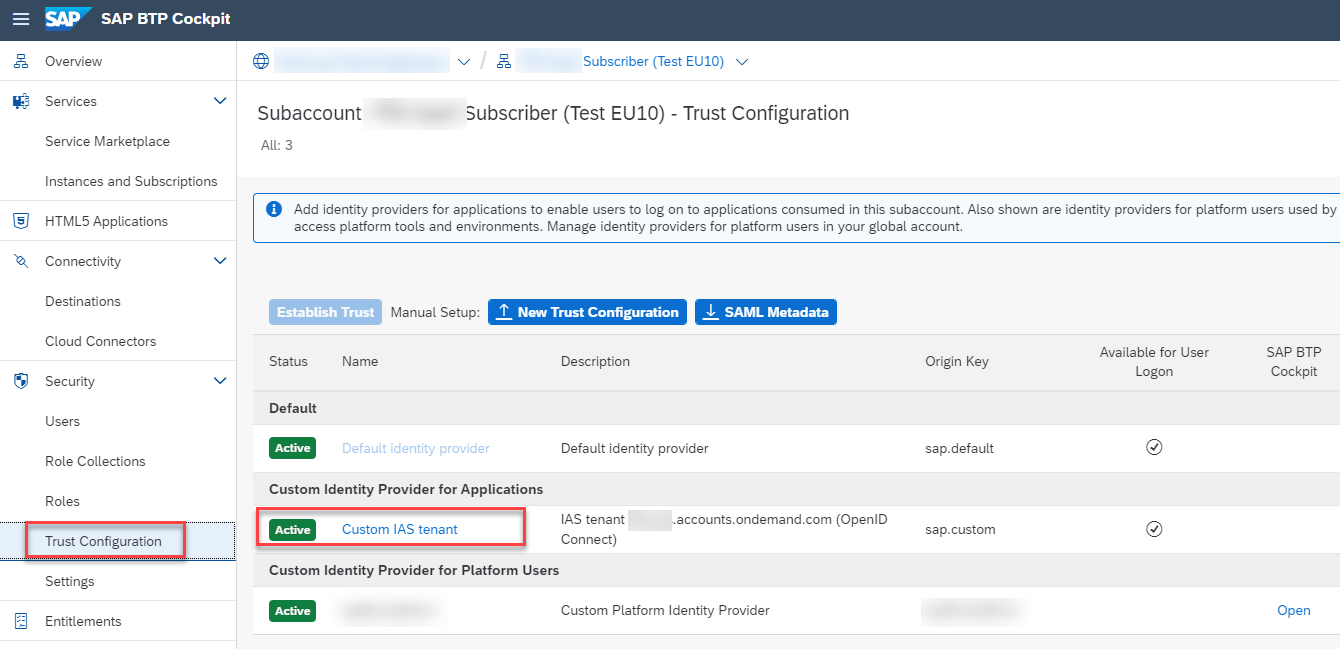Click user logon checkmark for sap.default
Screen dimensions: 1340x649
[1154, 447]
